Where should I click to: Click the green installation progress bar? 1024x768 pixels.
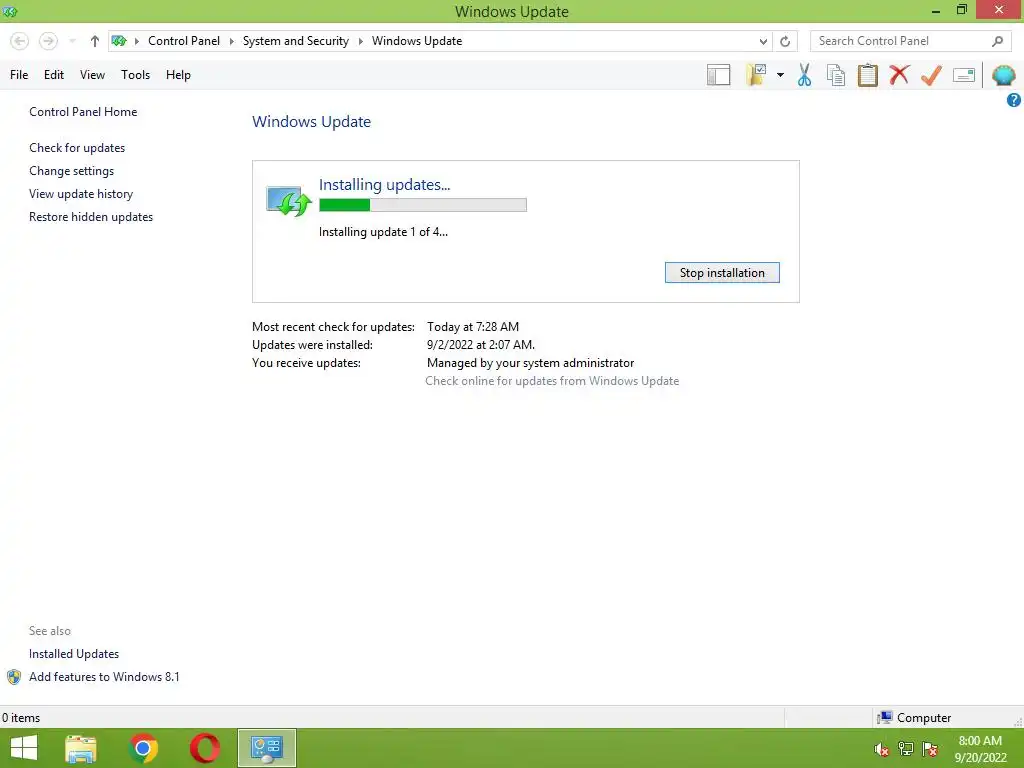pyautogui.click(x=423, y=205)
